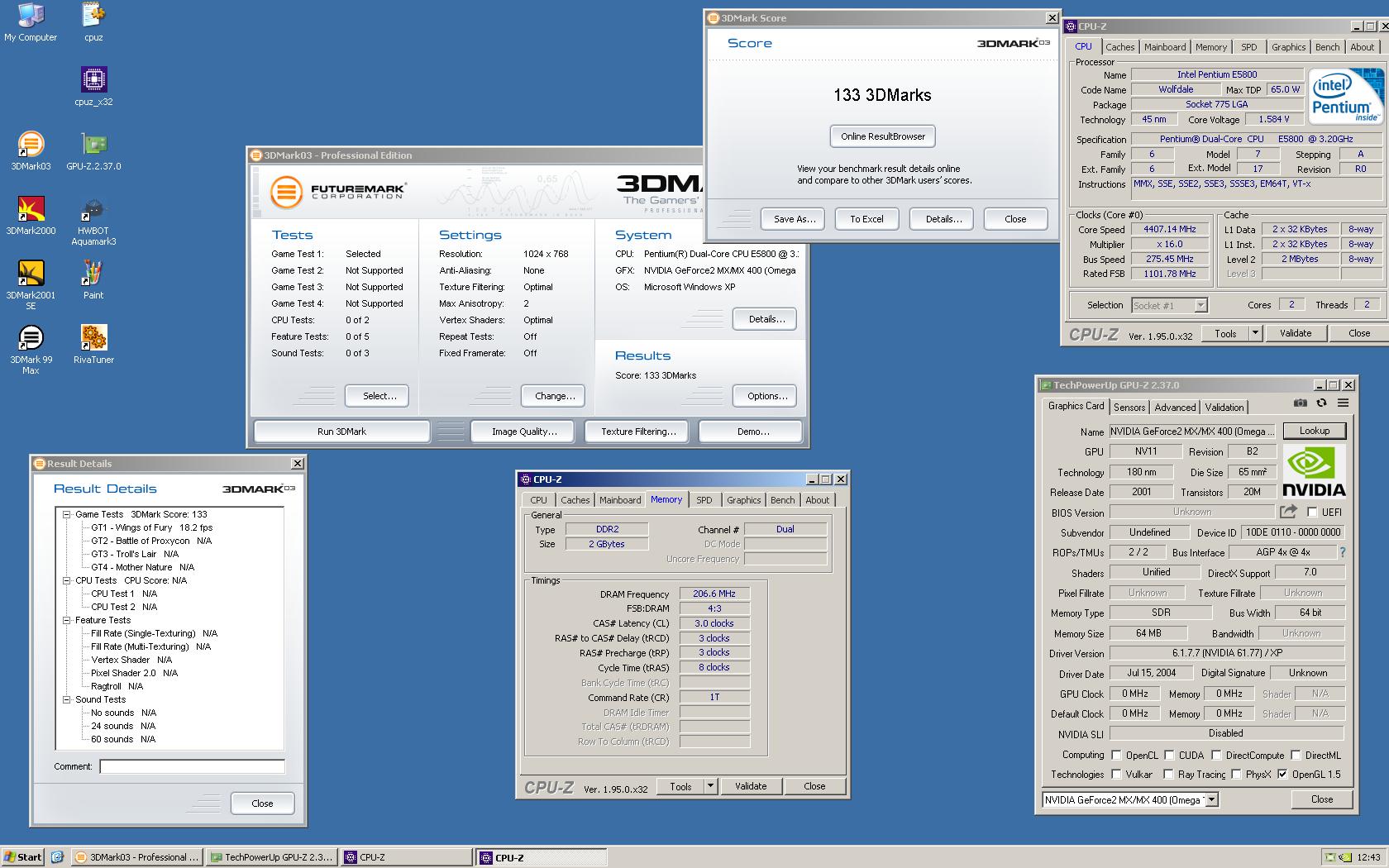Switch to Sensors tab in GPU-Z
This screenshot has height=868, width=1389.
click(1129, 408)
